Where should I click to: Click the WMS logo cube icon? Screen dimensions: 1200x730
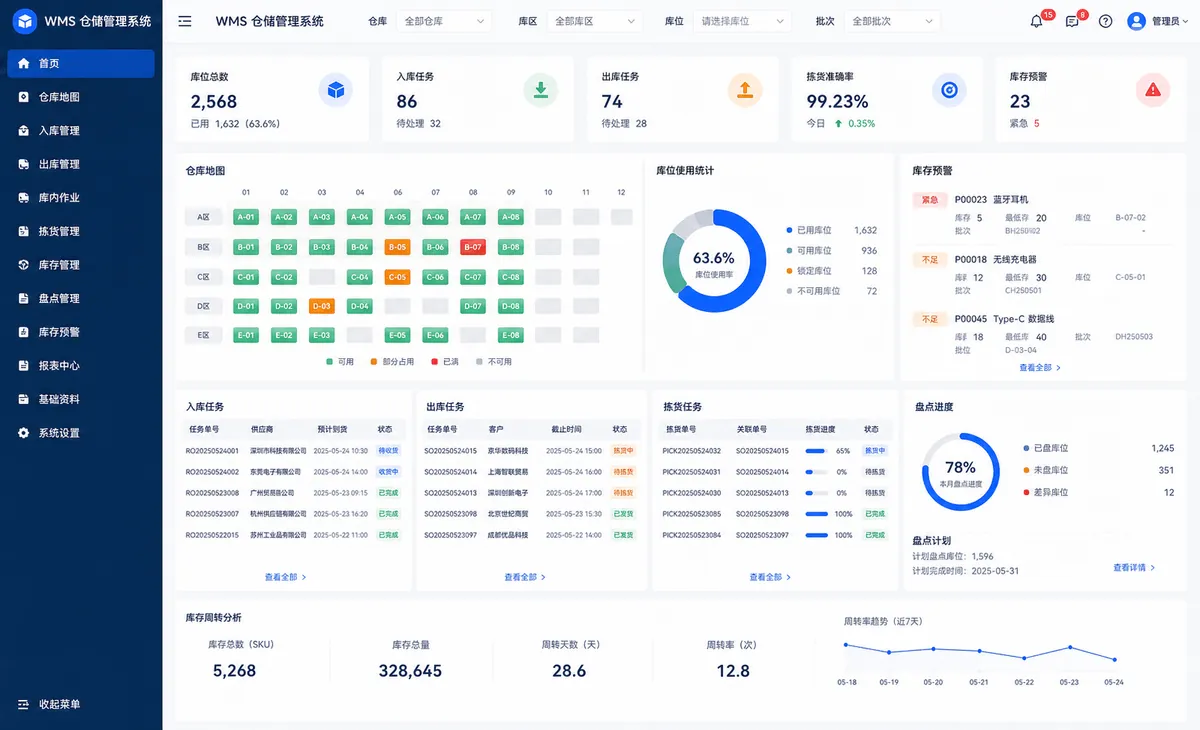coord(24,21)
